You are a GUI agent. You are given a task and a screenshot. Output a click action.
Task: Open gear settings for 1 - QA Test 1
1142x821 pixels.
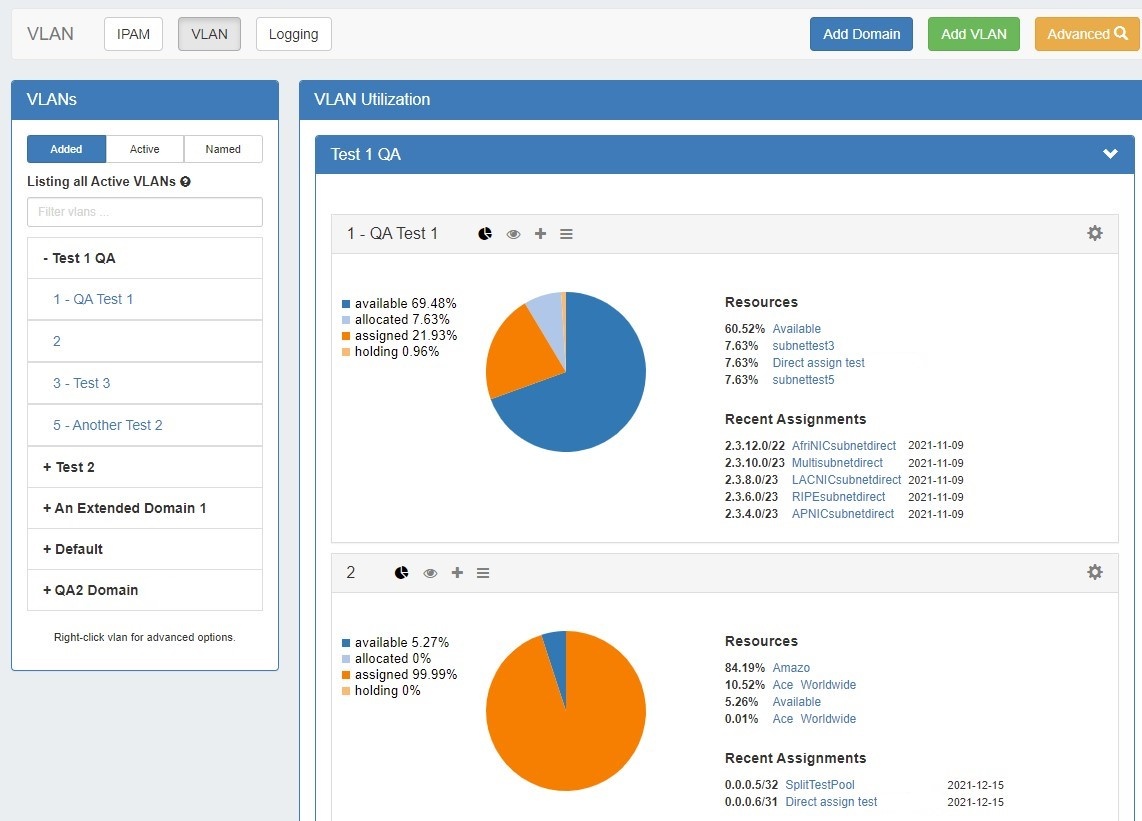pos(1095,233)
